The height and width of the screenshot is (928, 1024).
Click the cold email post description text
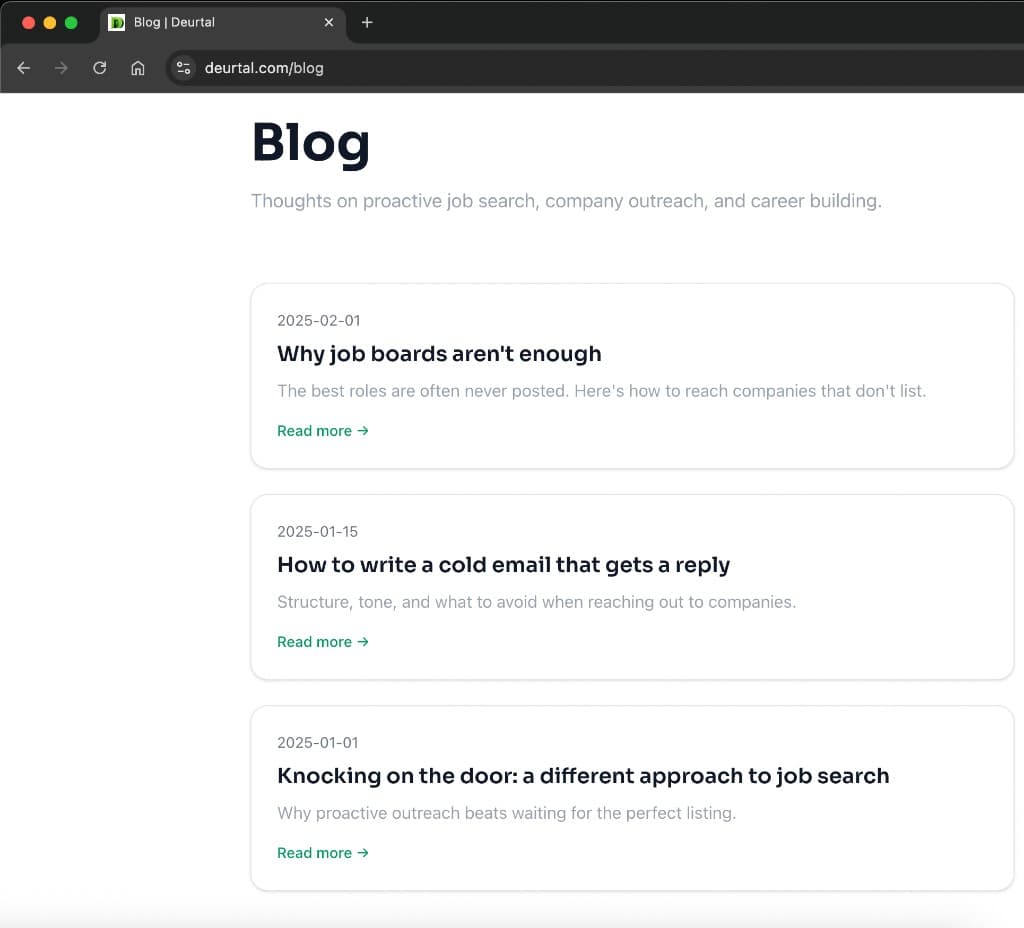[536, 602]
